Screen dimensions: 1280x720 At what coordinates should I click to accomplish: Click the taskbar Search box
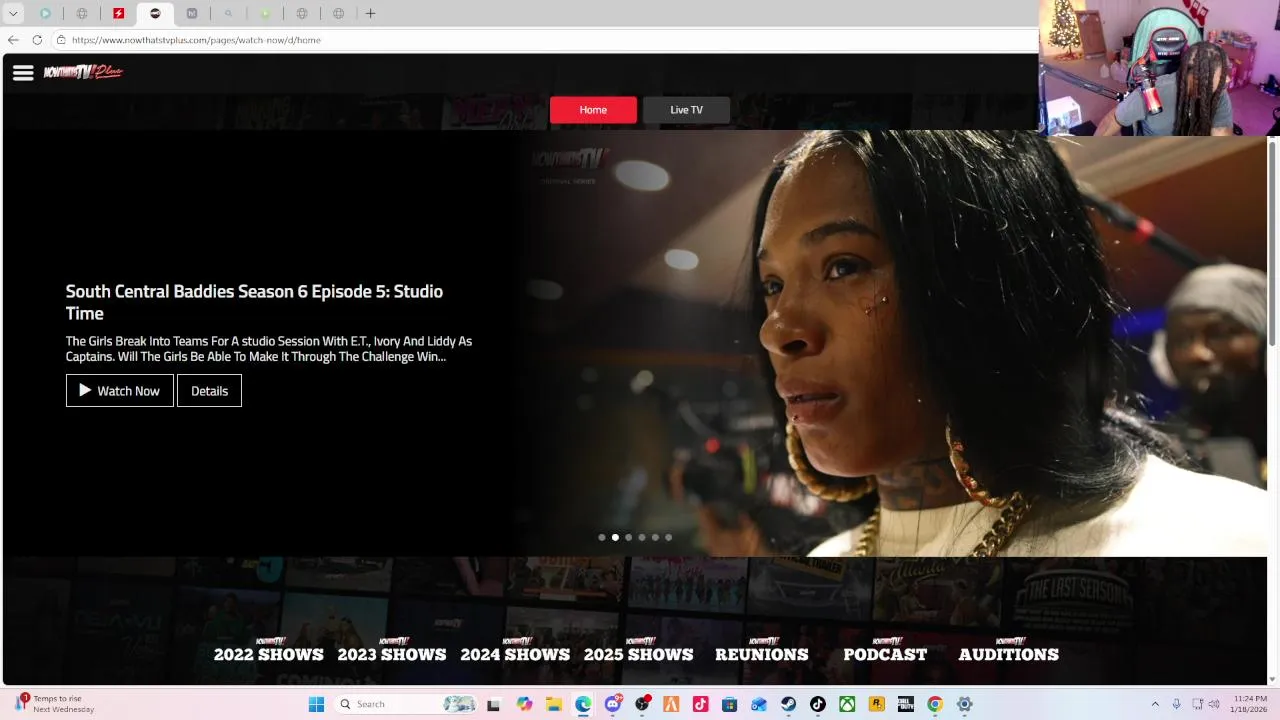(x=406, y=704)
